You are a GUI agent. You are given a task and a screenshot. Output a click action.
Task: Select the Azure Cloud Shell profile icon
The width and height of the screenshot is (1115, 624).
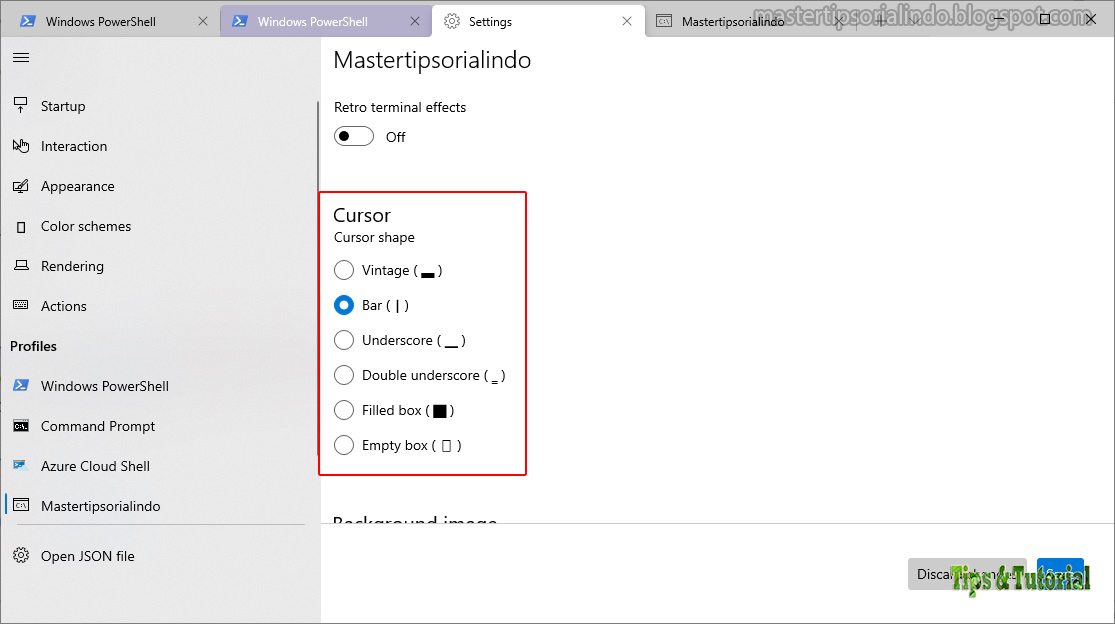[x=21, y=466]
